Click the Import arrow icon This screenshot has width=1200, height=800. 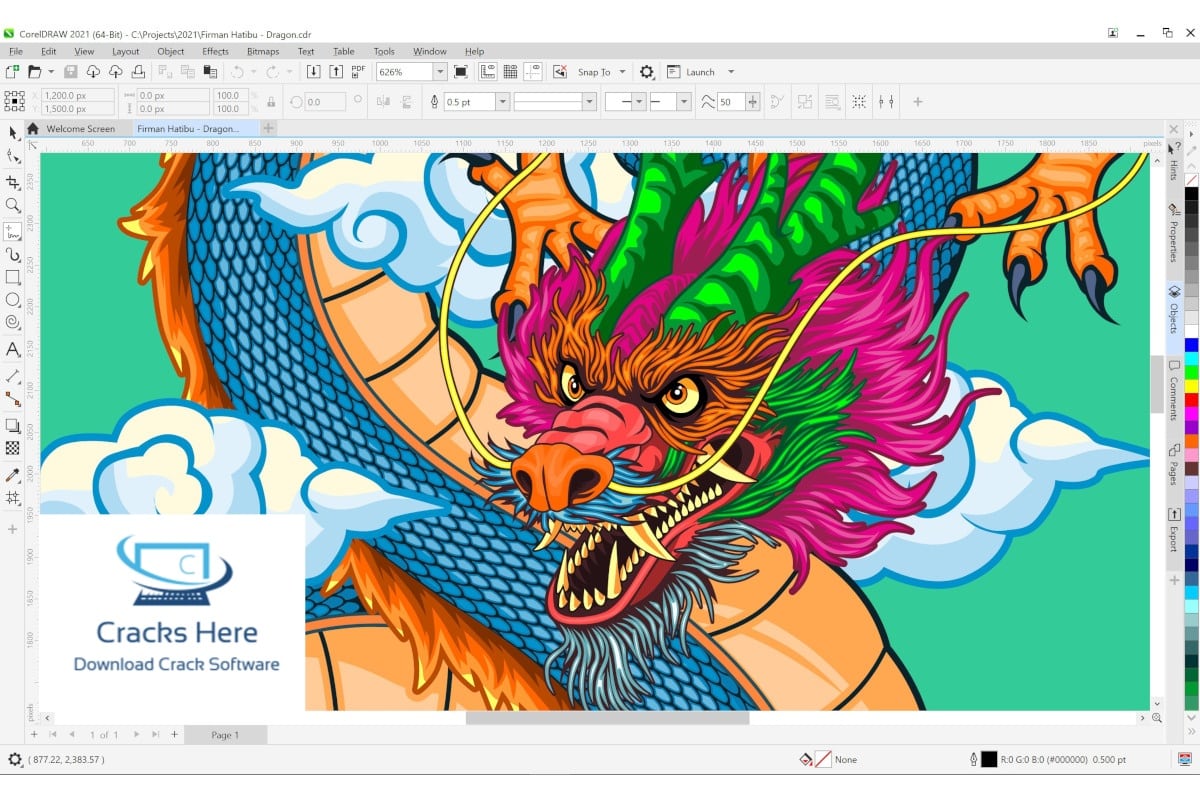pos(313,72)
